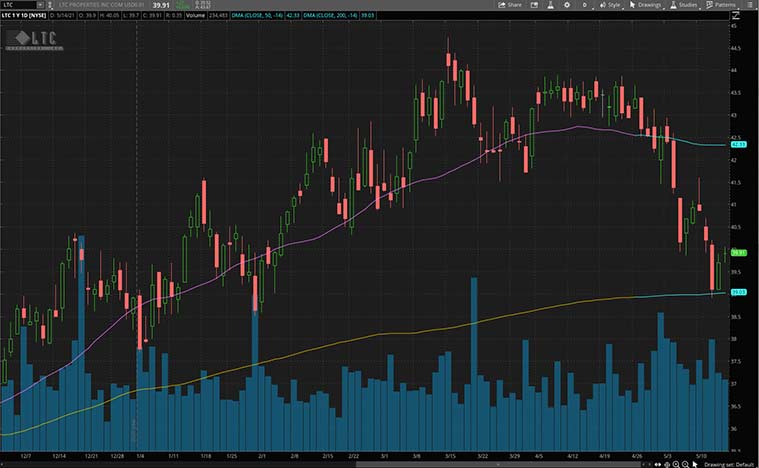Image resolution: width=759 pixels, height=468 pixels.
Task: Open the Drawings tool menu
Action: point(646,5)
